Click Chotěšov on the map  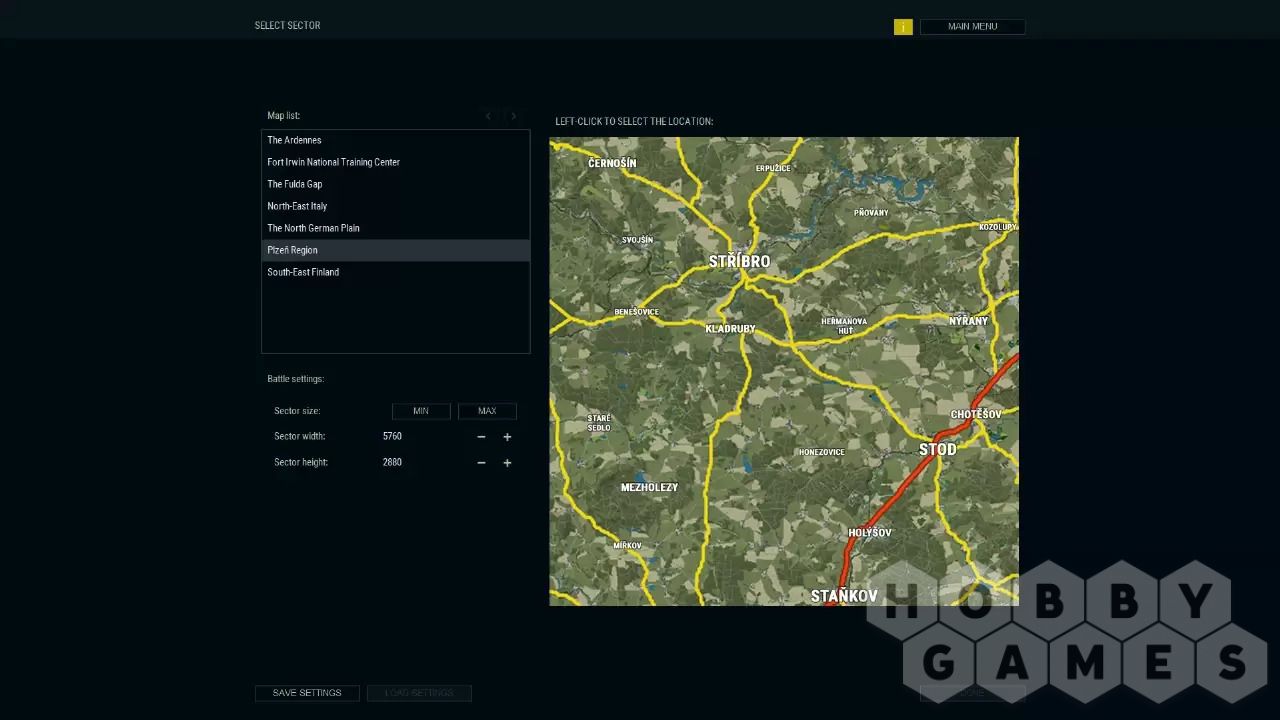976,414
